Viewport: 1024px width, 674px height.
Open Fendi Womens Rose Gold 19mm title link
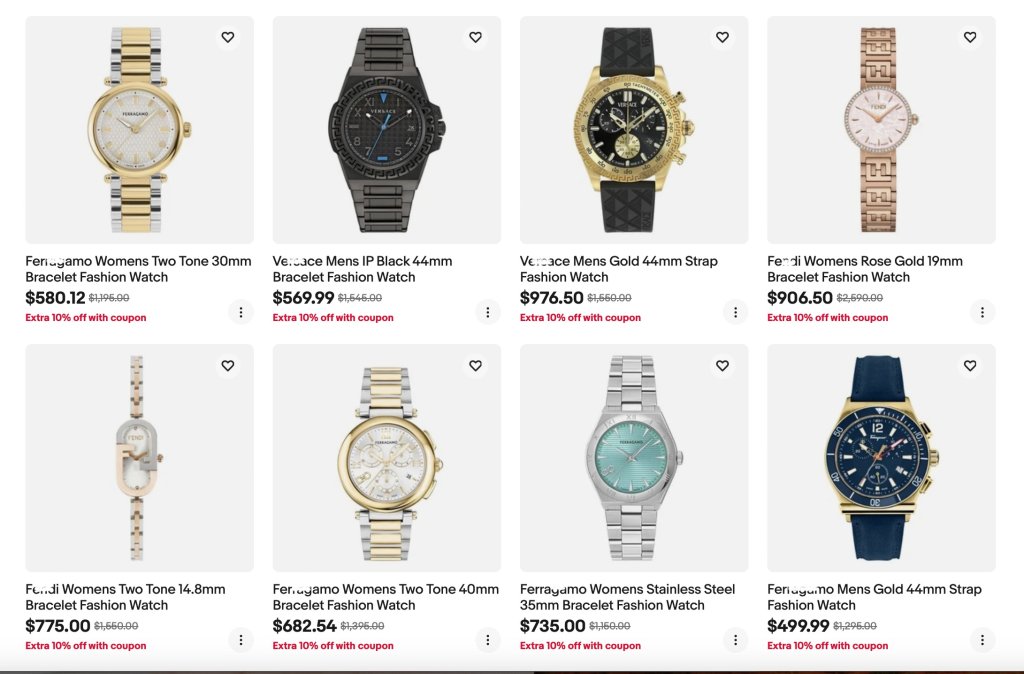(x=864, y=269)
